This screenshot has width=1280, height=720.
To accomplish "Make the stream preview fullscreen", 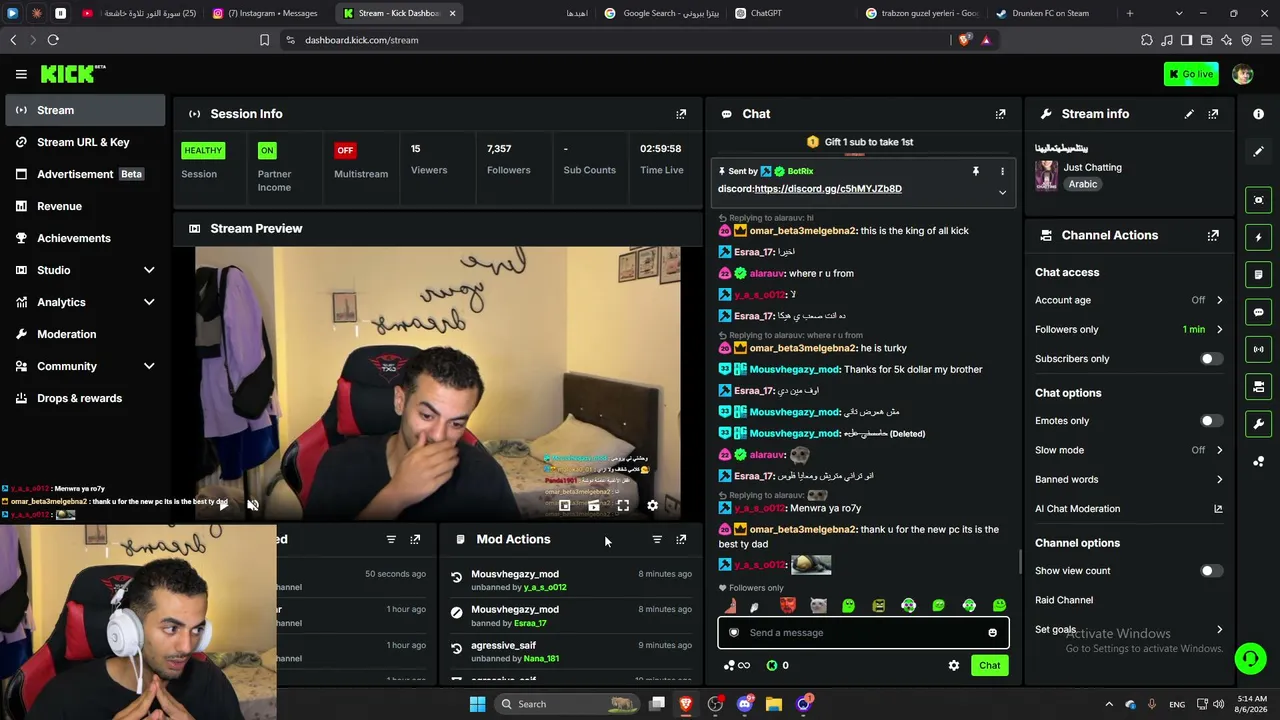I will (x=623, y=506).
